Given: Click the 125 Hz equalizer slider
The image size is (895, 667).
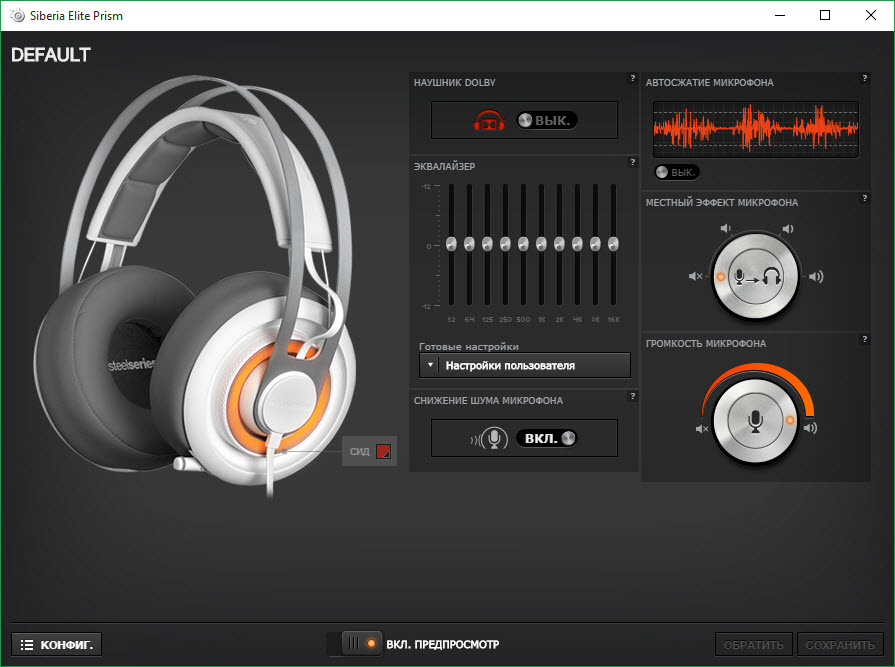Looking at the screenshot, I should pyautogui.click(x=487, y=244).
